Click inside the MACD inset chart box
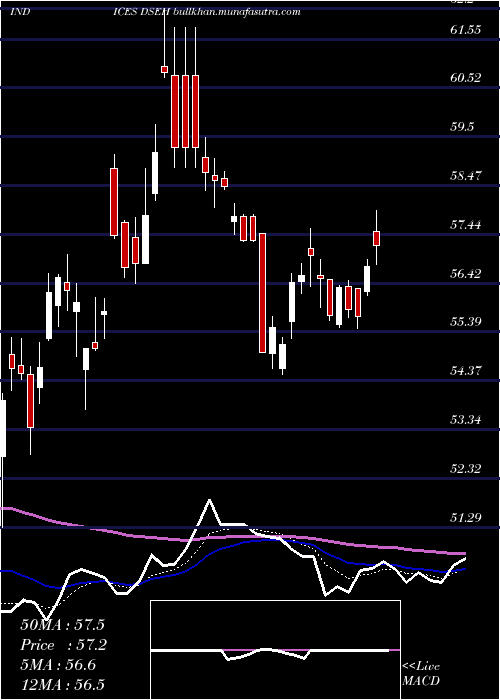Screen dimensions: 500x700 (x=275, y=650)
